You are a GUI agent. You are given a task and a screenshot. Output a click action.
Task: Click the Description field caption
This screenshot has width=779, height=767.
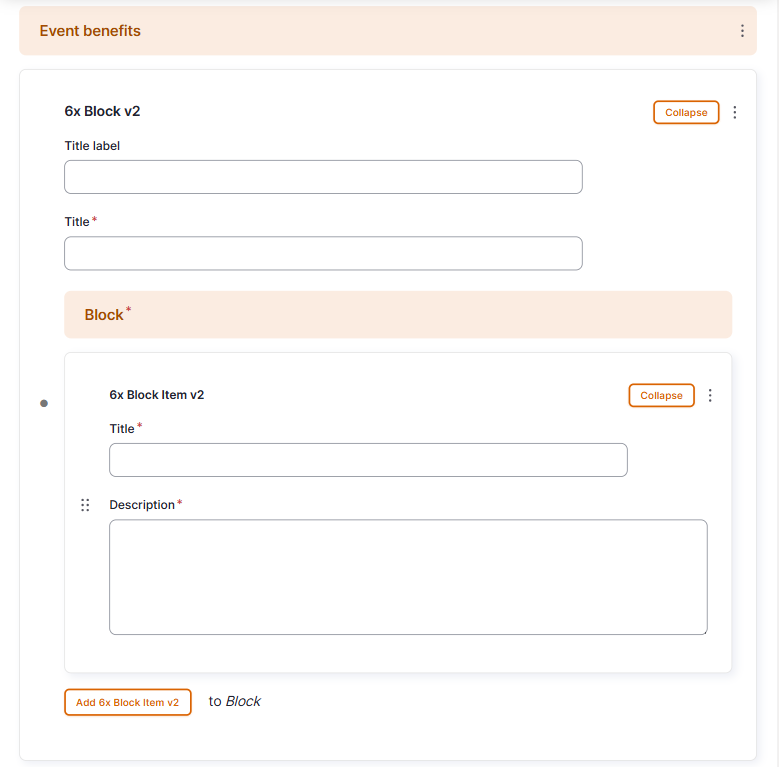pyautogui.click(x=143, y=505)
